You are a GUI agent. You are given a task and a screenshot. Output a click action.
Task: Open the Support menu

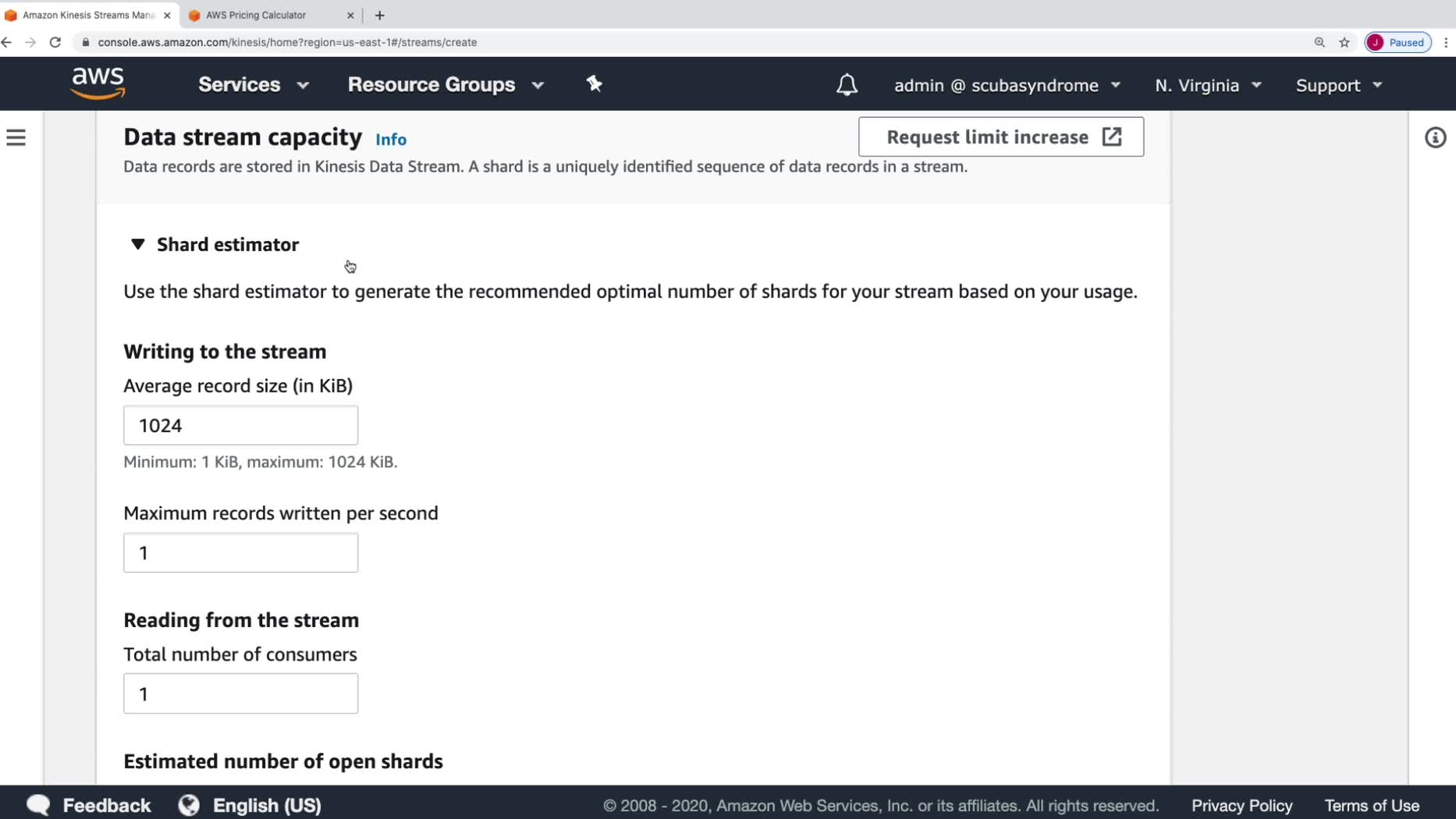point(1339,85)
